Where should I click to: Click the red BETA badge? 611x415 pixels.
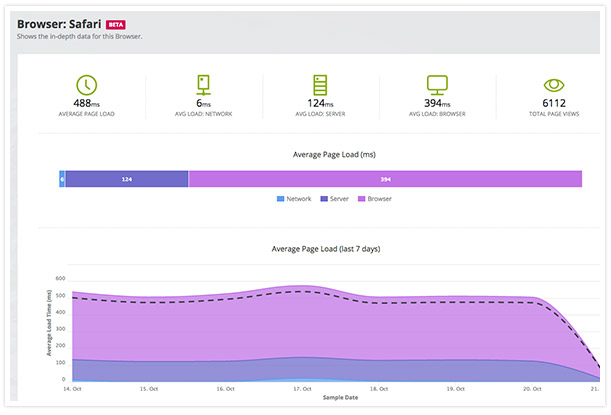point(116,25)
